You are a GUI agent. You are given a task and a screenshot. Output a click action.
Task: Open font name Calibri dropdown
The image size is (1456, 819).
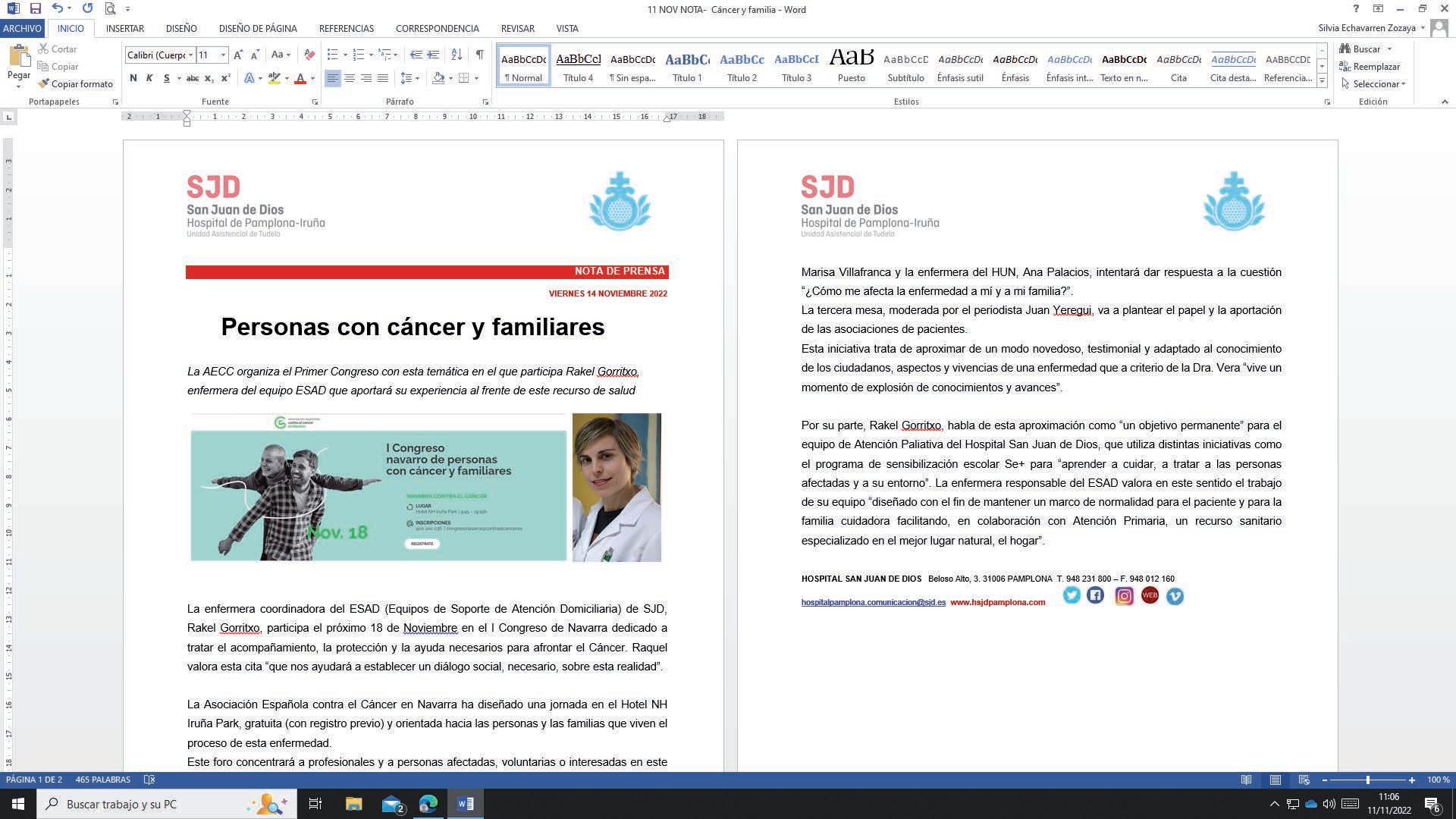(x=190, y=55)
